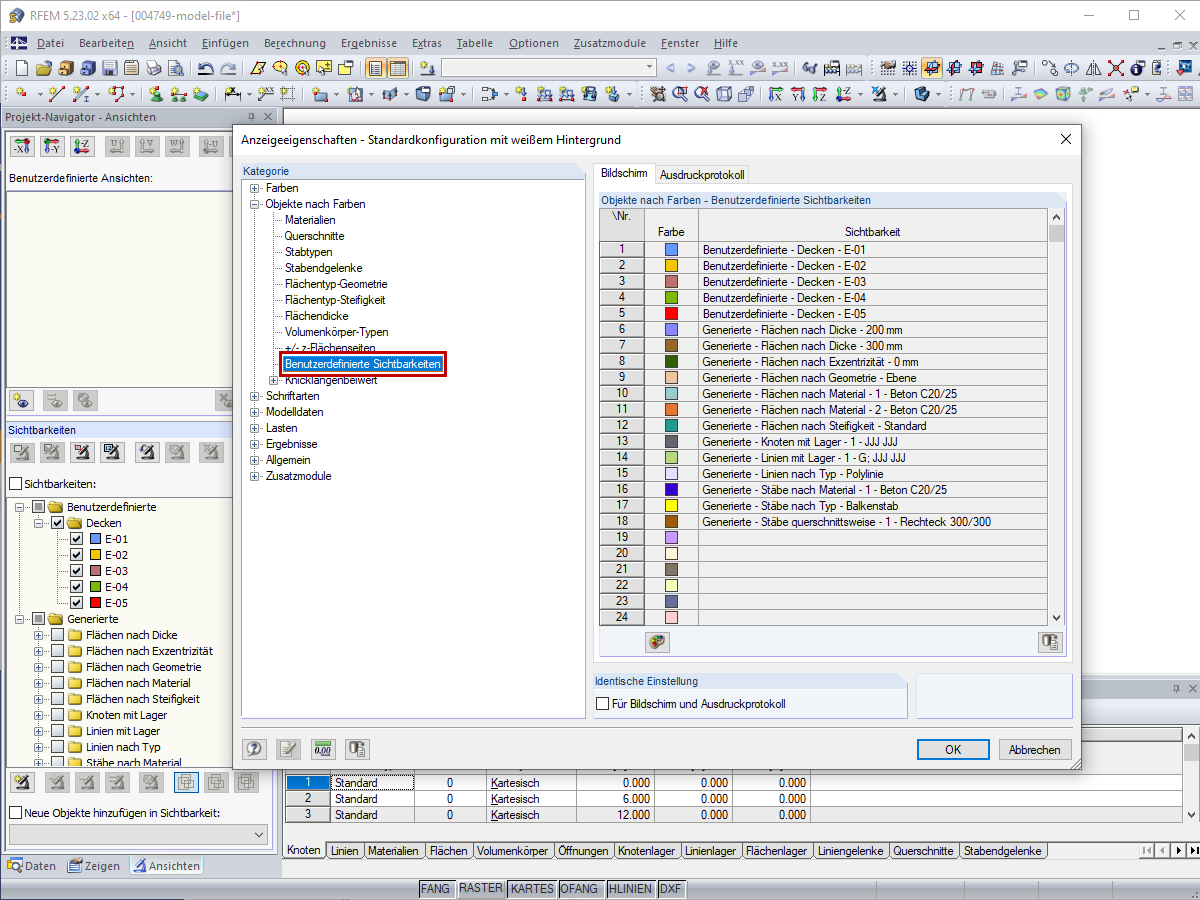1200x900 pixels.
Task: Click the view in -Y direction icon in navigator
Action: pyautogui.click(x=52, y=147)
